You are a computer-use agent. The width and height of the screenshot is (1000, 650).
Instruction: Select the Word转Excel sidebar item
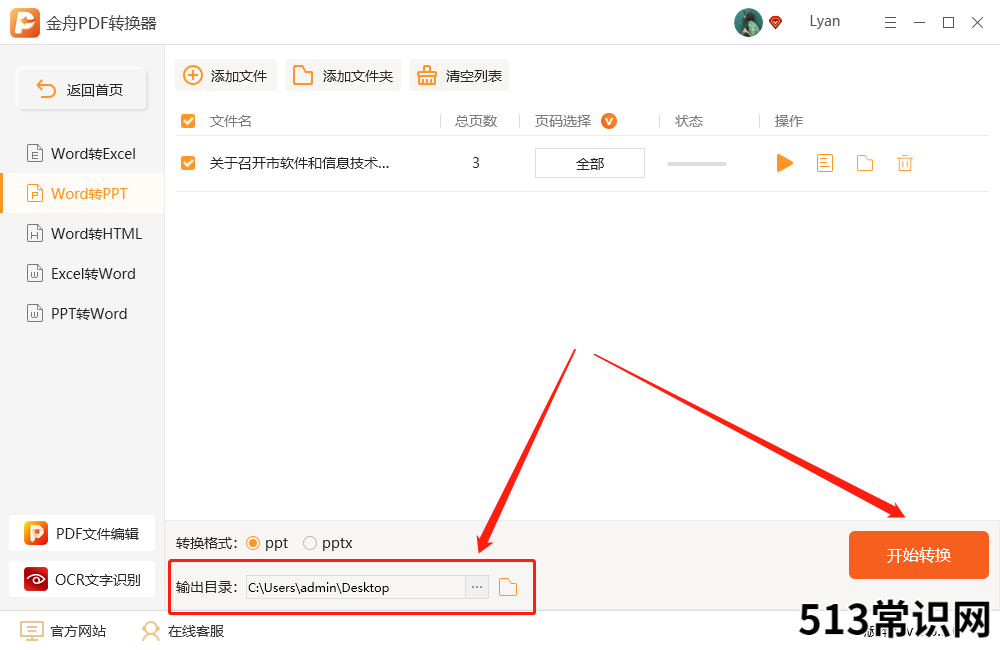(x=82, y=154)
